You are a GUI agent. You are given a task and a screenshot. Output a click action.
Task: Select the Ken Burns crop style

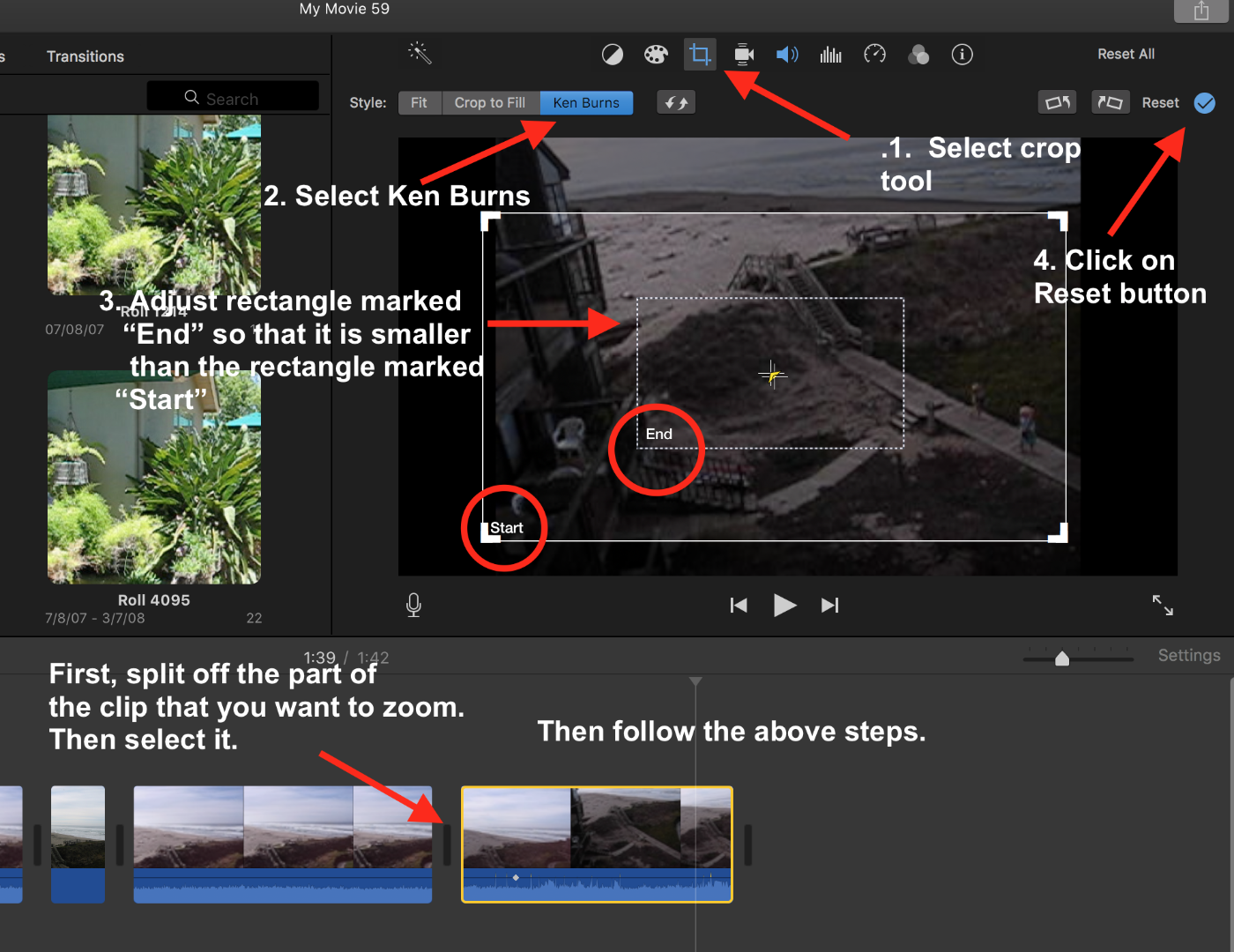point(586,102)
